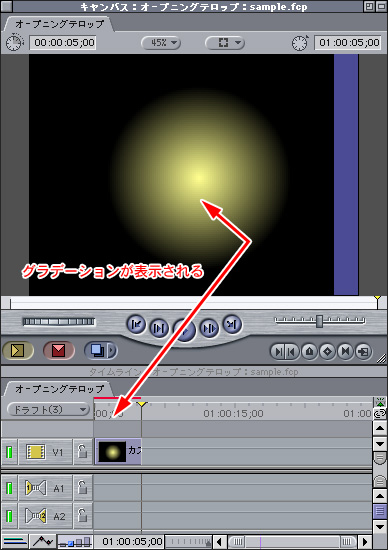388x550 pixels.
Task: Toggle the A1 track lock
Action: (82, 488)
